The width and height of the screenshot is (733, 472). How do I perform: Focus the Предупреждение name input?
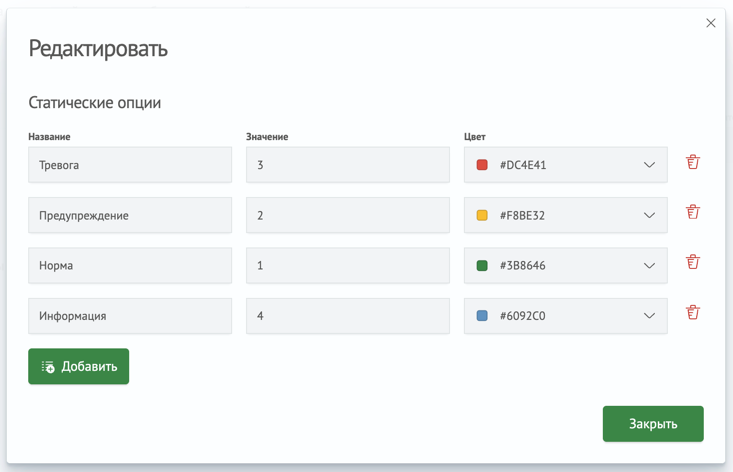pyautogui.click(x=130, y=215)
